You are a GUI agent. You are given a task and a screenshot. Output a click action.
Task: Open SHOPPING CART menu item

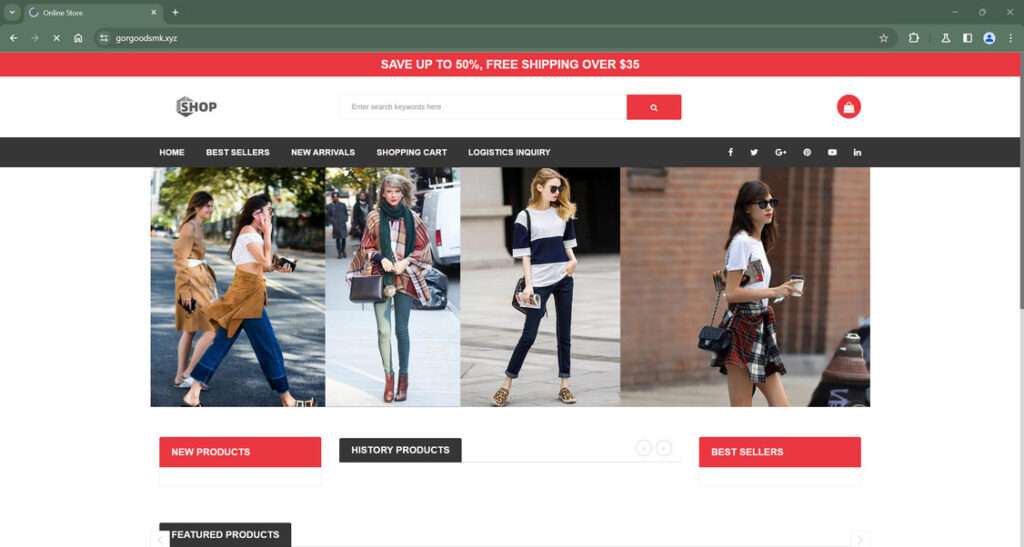coord(411,152)
